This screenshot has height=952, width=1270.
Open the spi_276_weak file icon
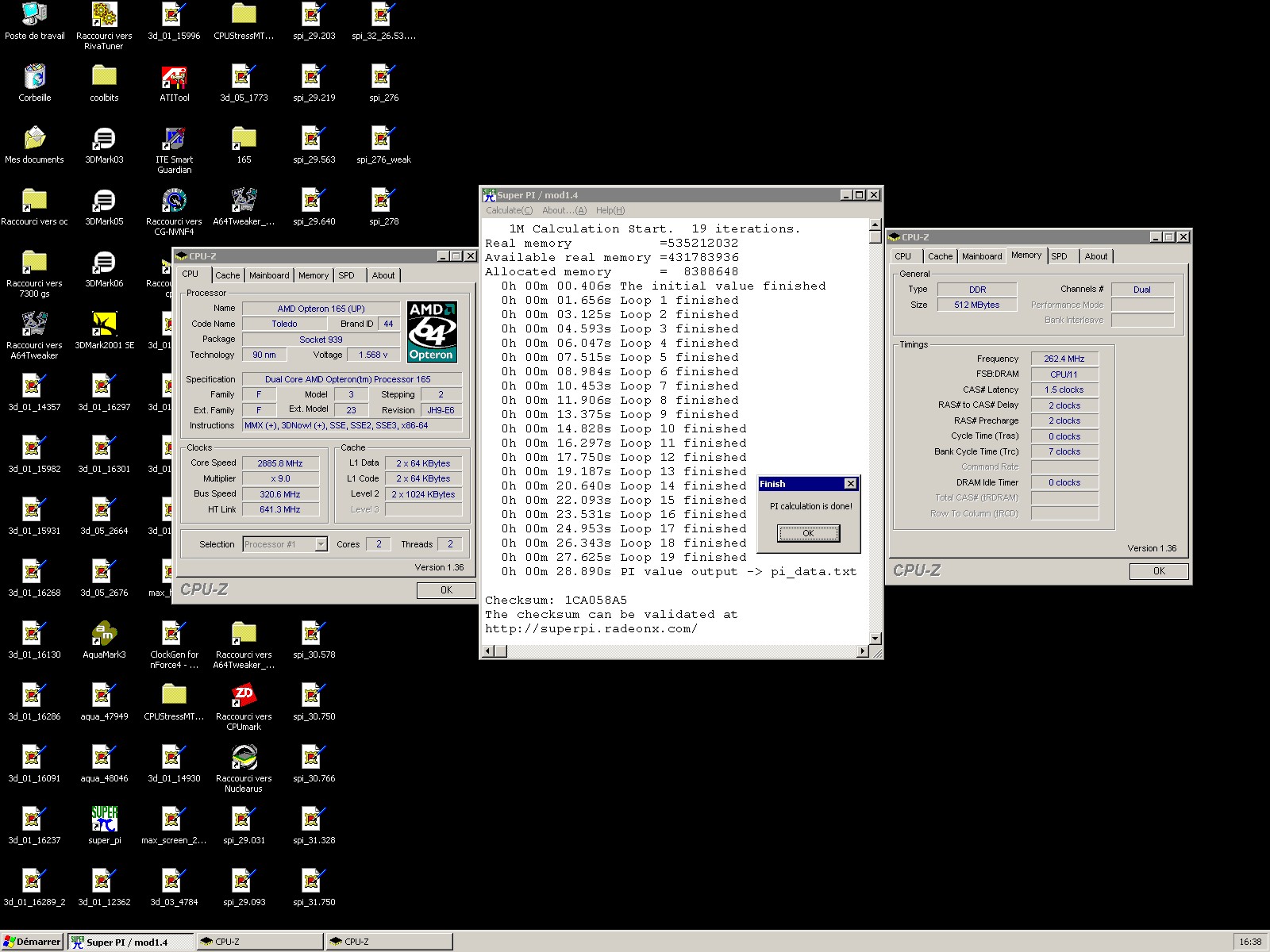pyautogui.click(x=383, y=145)
